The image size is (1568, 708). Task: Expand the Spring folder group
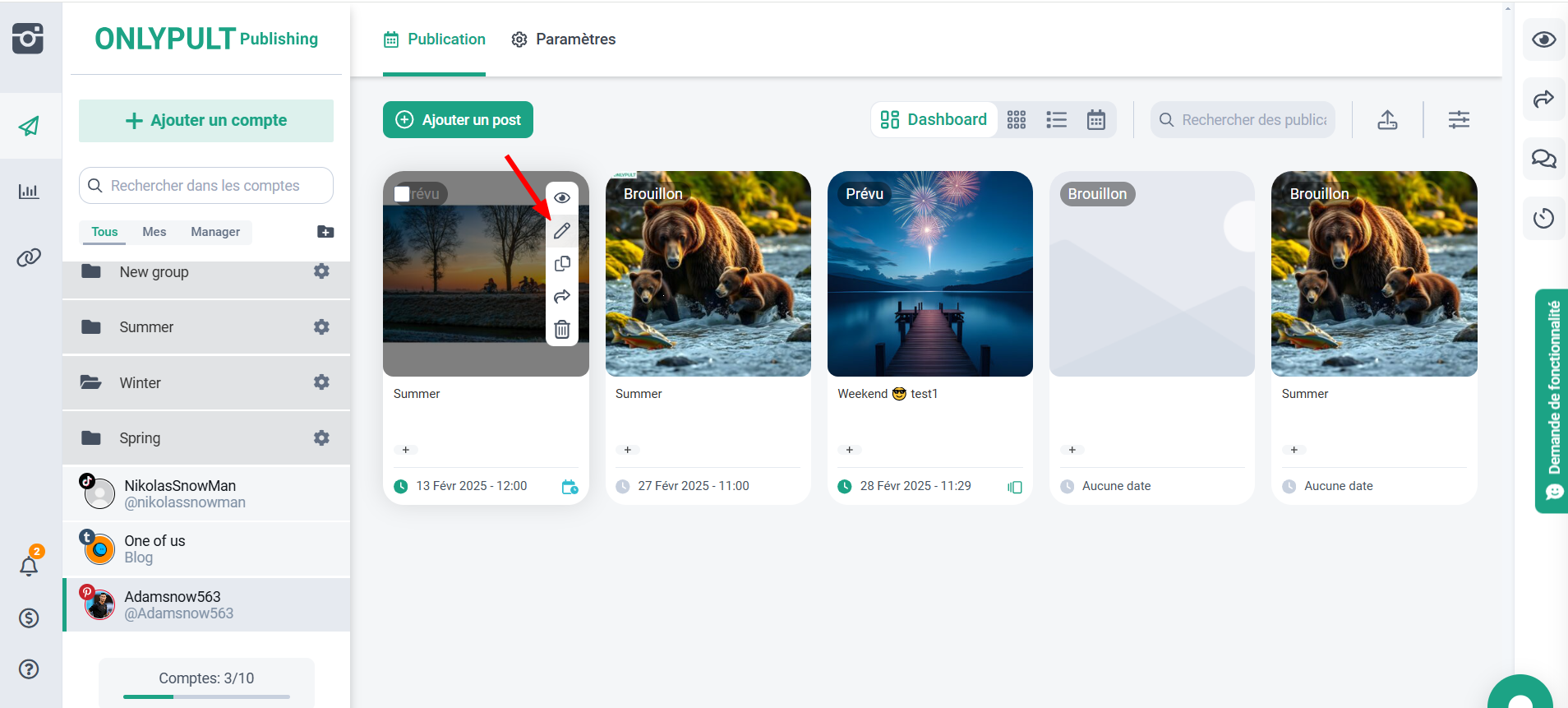(x=140, y=438)
